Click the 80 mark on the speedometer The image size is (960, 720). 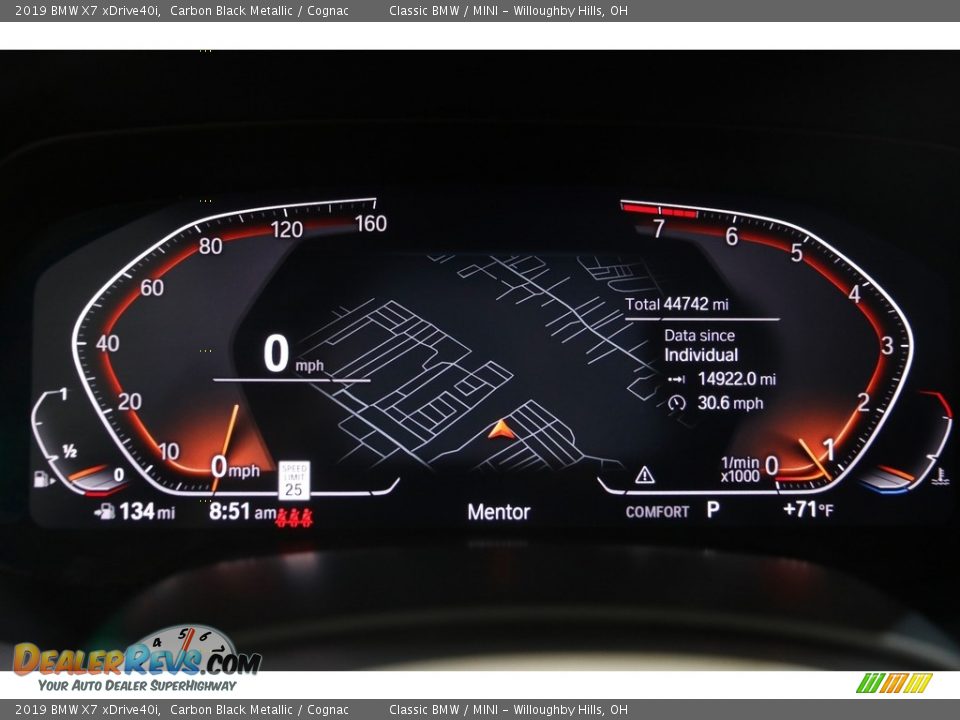pos(210,246)
